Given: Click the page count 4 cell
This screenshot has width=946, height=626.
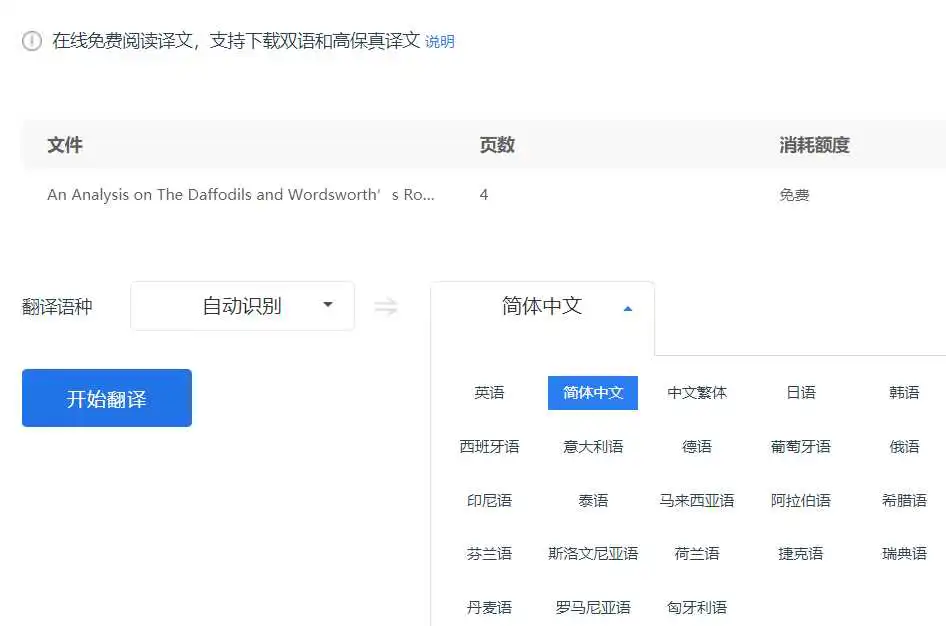Looking at the screenshot, I should (x=484, y=195).
